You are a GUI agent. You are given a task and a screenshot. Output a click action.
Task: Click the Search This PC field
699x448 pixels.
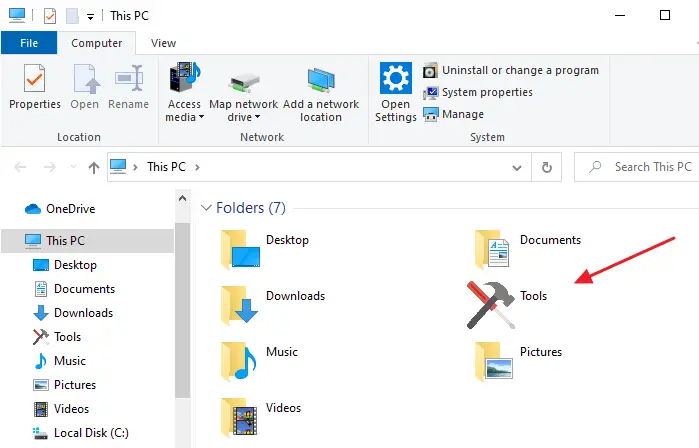(x=637, y=167)
